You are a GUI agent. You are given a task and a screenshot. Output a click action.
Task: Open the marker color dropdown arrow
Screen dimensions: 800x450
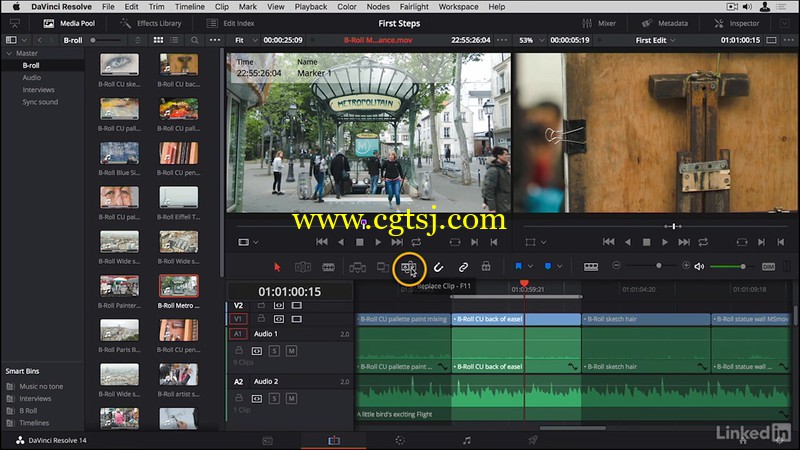tap(560, 266)
